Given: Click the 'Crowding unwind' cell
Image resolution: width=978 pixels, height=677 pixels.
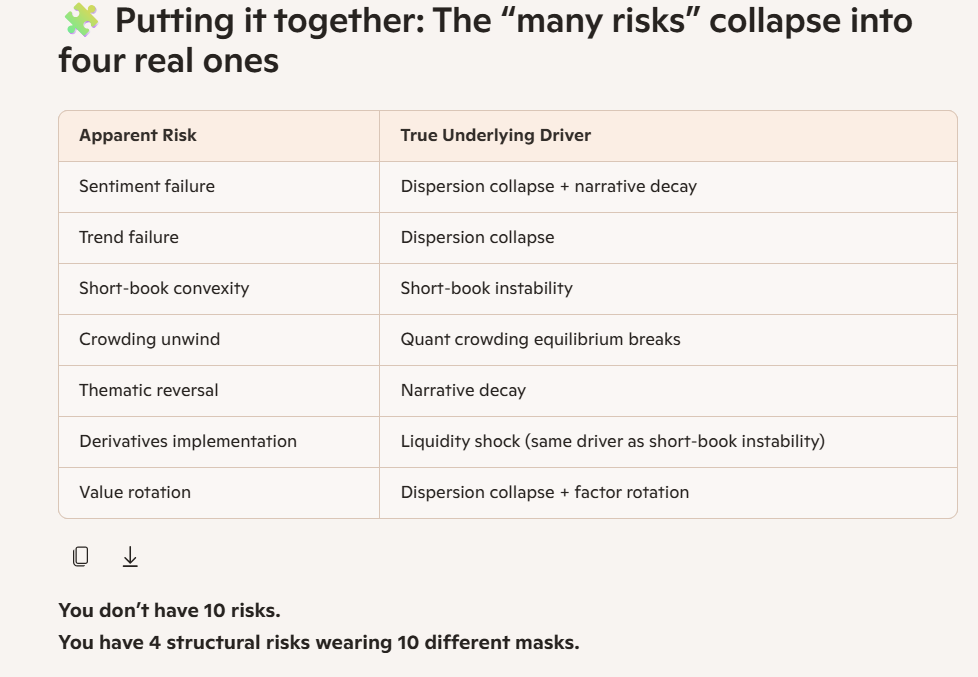Looking at the screenshot, I should pos(219,339).
